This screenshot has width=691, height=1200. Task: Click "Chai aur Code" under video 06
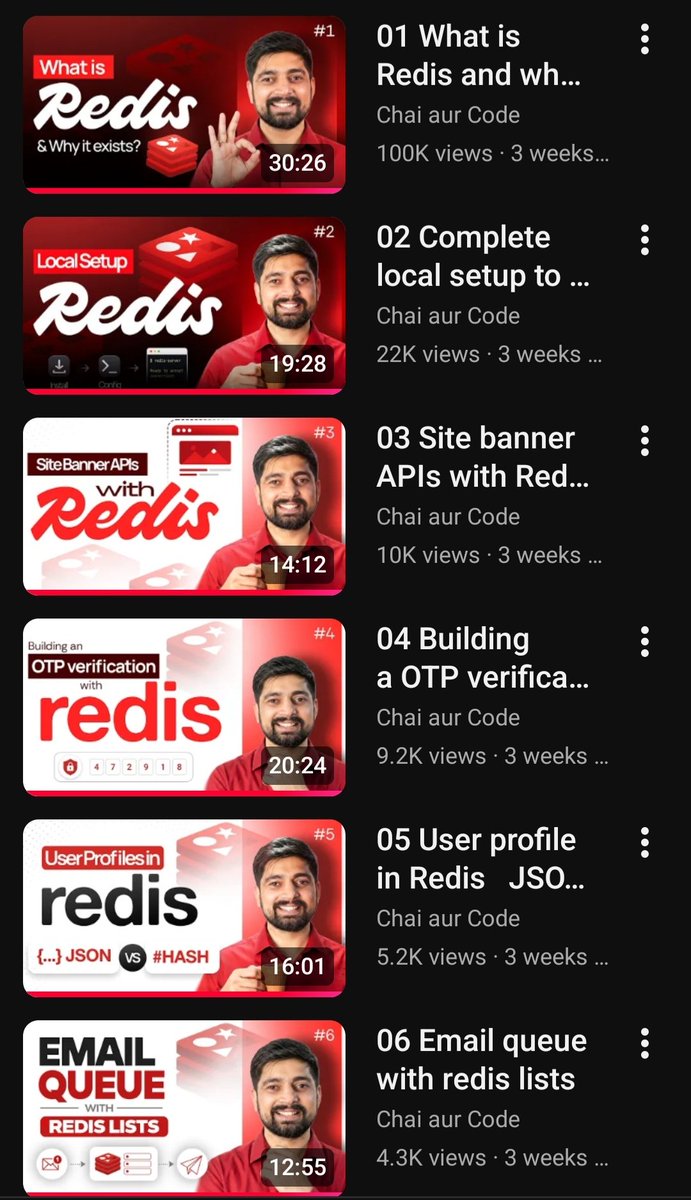click(448, 1119)
